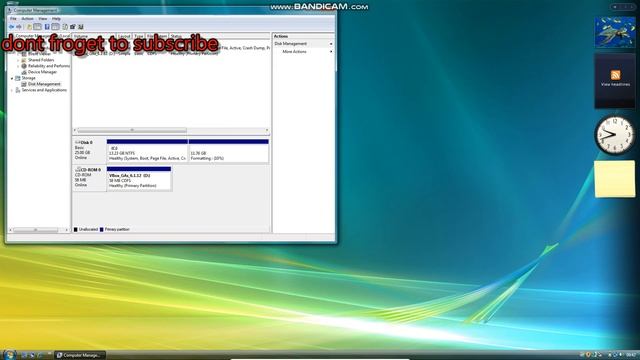The width and height of the screenshot is (640, 360).
Task: Expand the Services and Applications node
Action: (x=12, y=90)
